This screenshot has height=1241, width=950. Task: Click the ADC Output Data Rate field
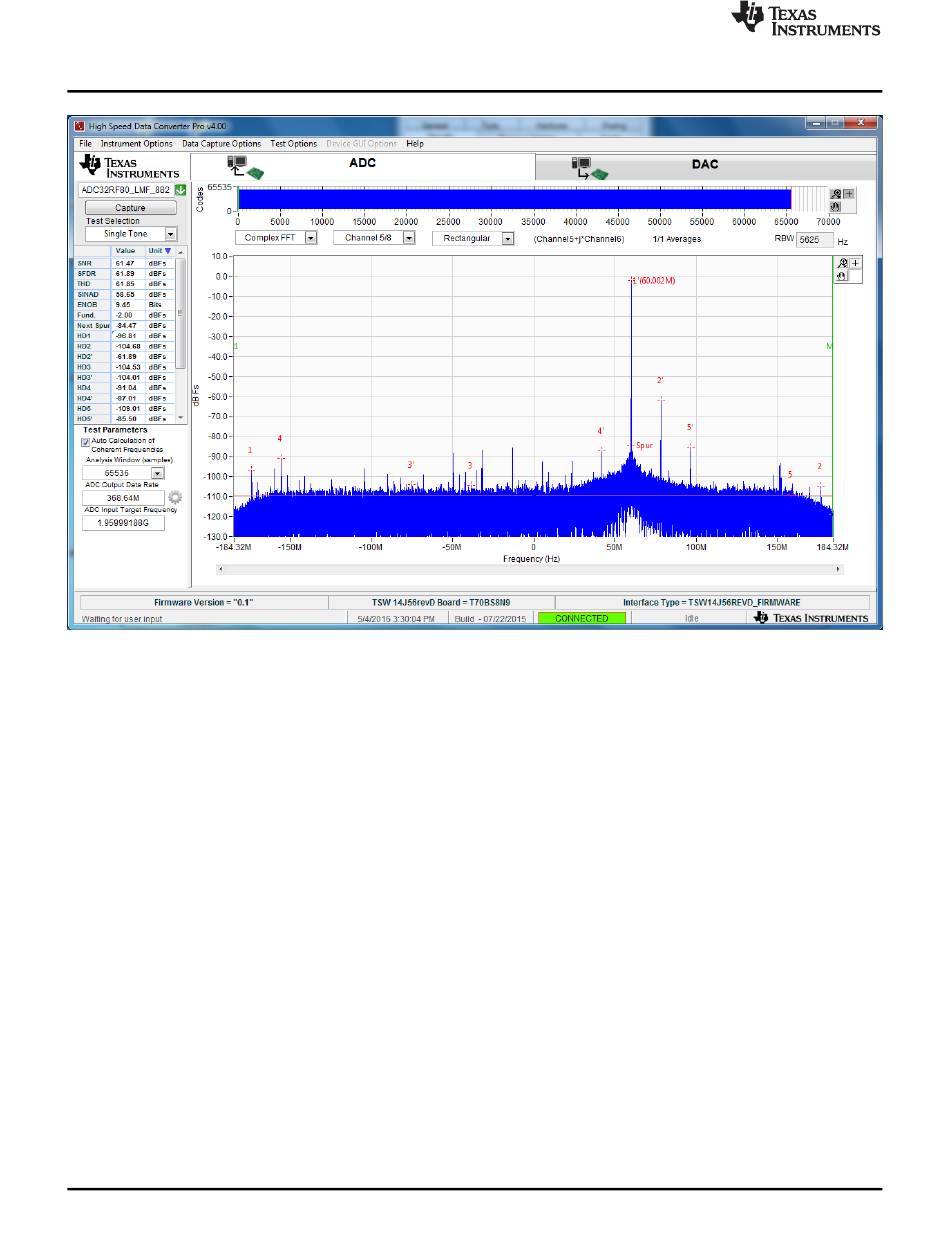click(122, 497)
